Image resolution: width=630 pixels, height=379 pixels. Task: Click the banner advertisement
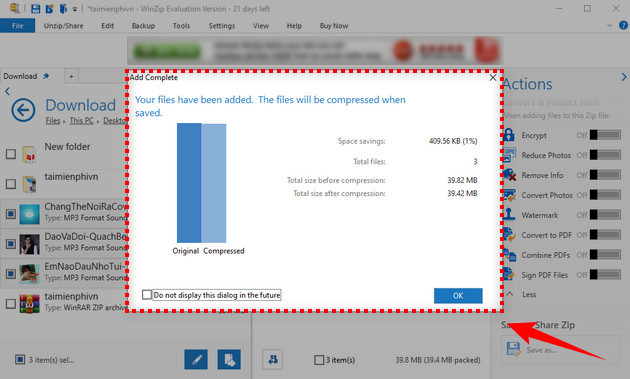315,51
